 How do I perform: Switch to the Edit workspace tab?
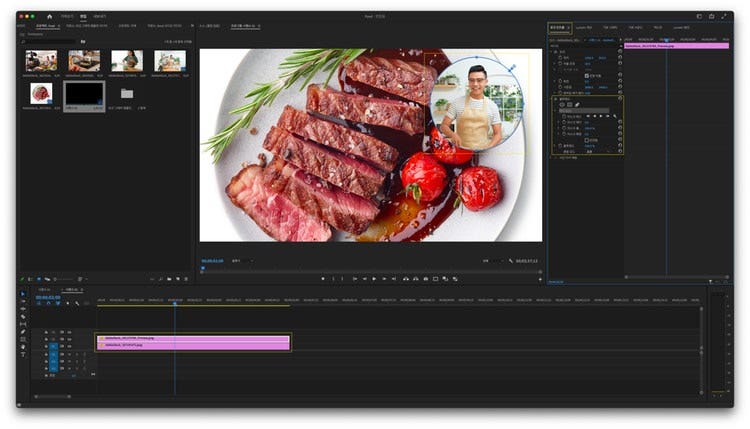[83, 16]
